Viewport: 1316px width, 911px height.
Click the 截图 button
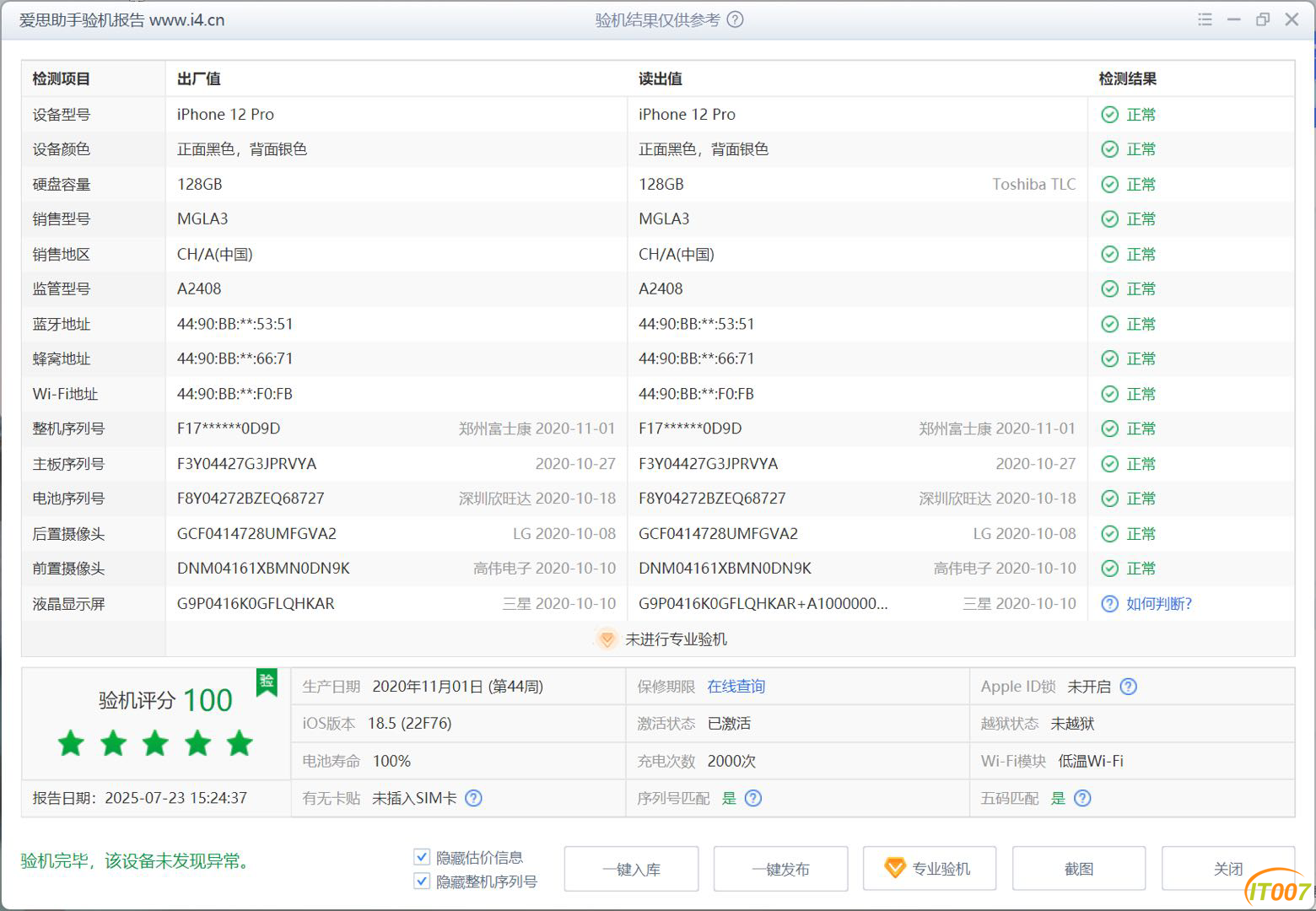(1079, 869)
